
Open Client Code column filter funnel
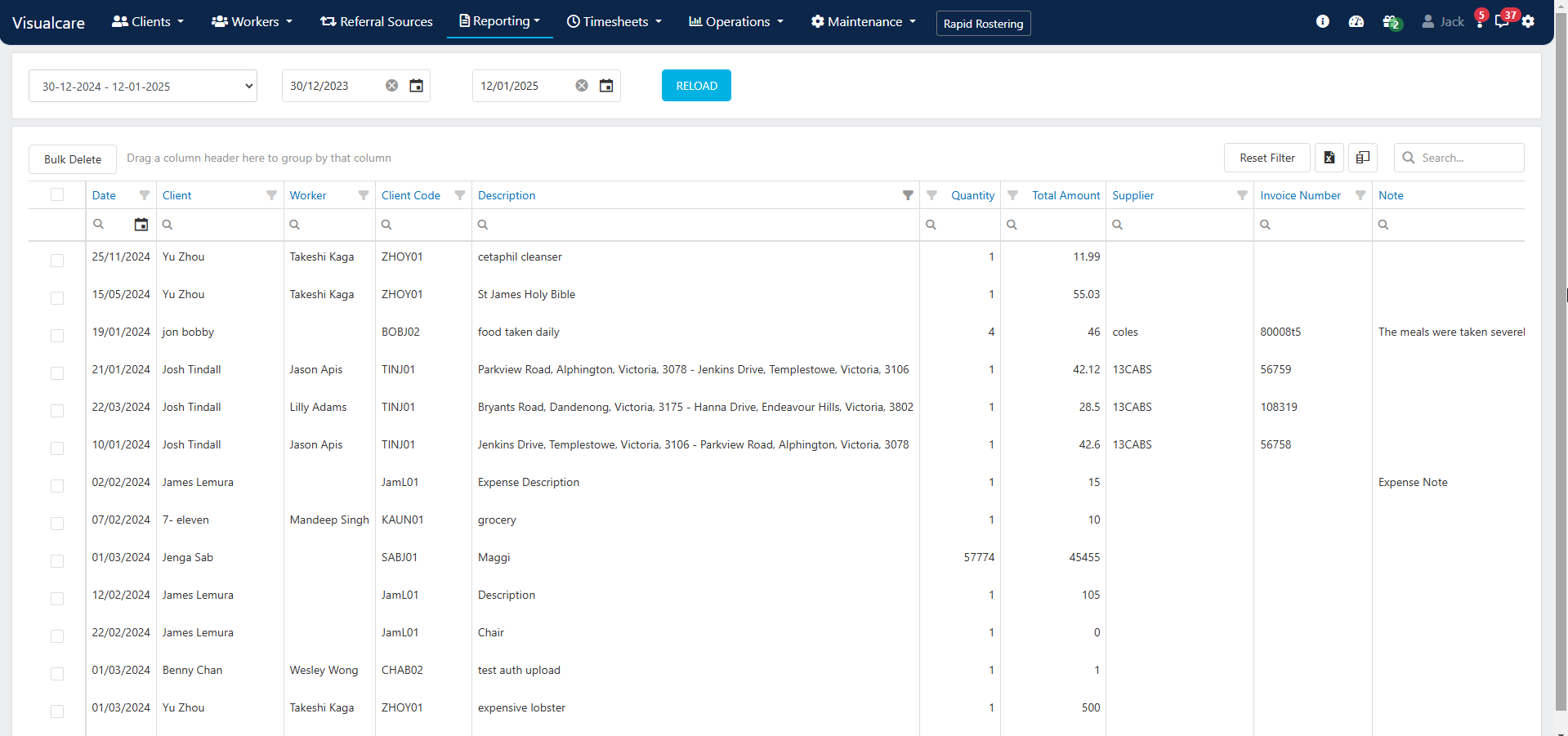(x=460, y=195)
